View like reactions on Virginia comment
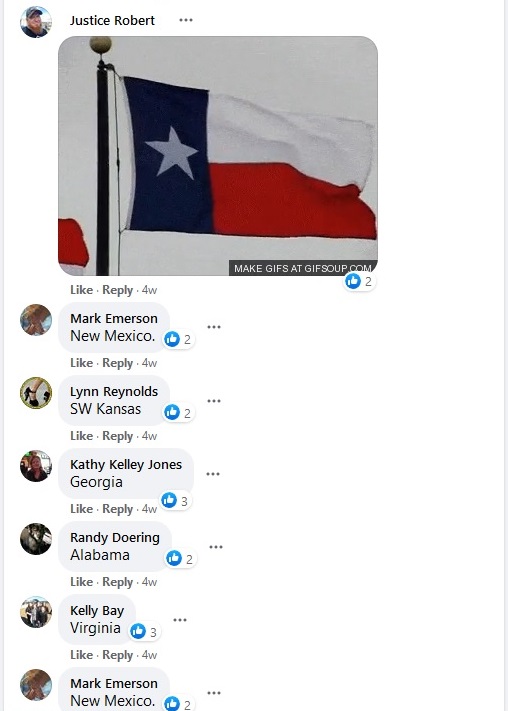 145,631
